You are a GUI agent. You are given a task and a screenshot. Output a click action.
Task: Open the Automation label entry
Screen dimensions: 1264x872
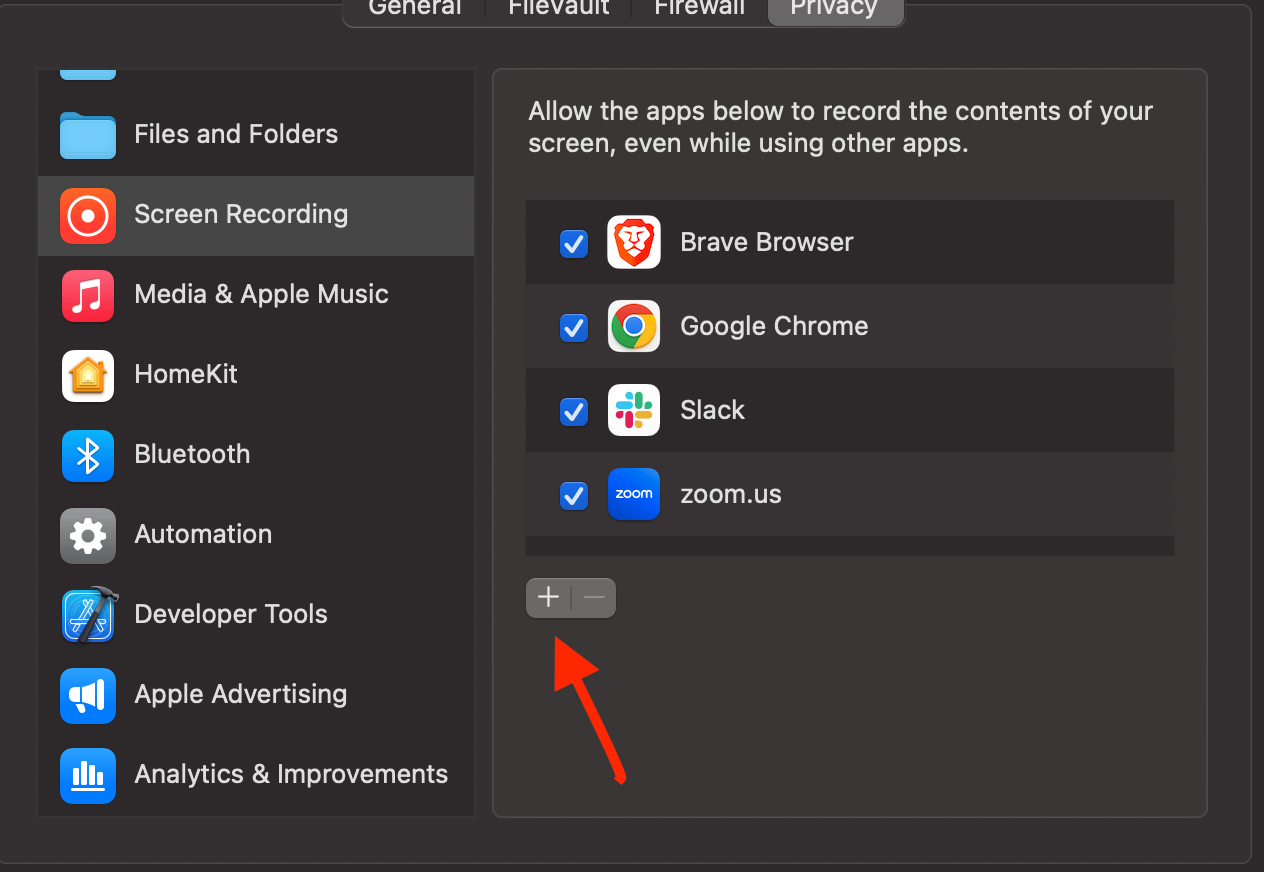click(203, 534)
